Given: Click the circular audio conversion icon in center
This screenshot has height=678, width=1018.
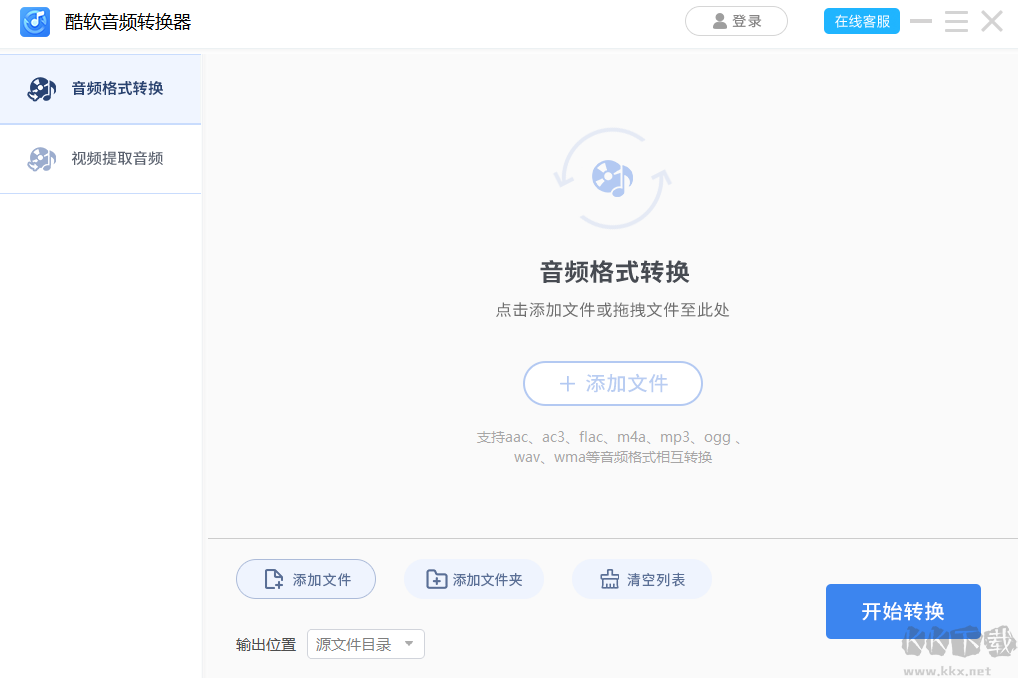Looking at the screenshot, I should (612, 178).
